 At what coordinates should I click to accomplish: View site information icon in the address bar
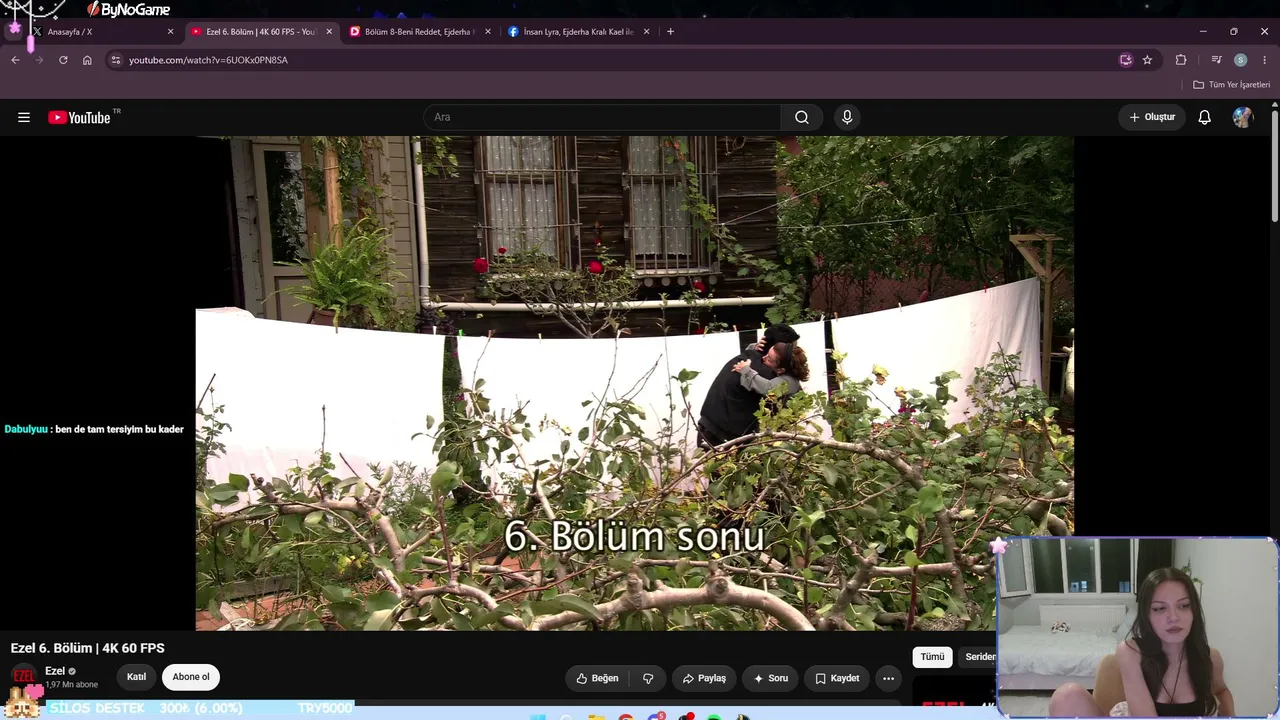pos(116,60)
